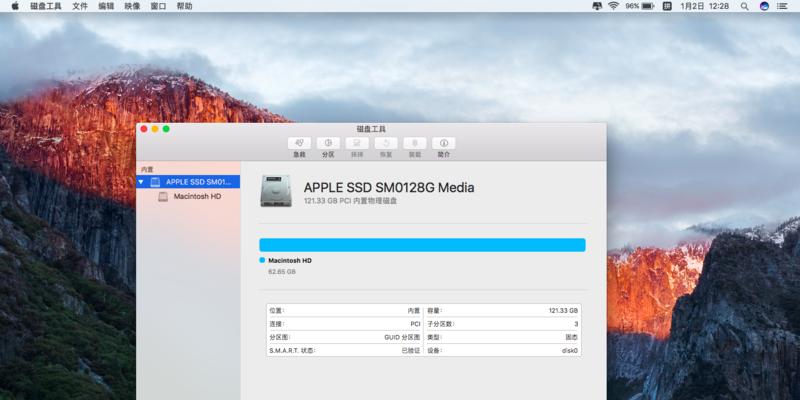Click the blue partition usage bar
This screenshot has width=800, height=400.
coord(422,245)
